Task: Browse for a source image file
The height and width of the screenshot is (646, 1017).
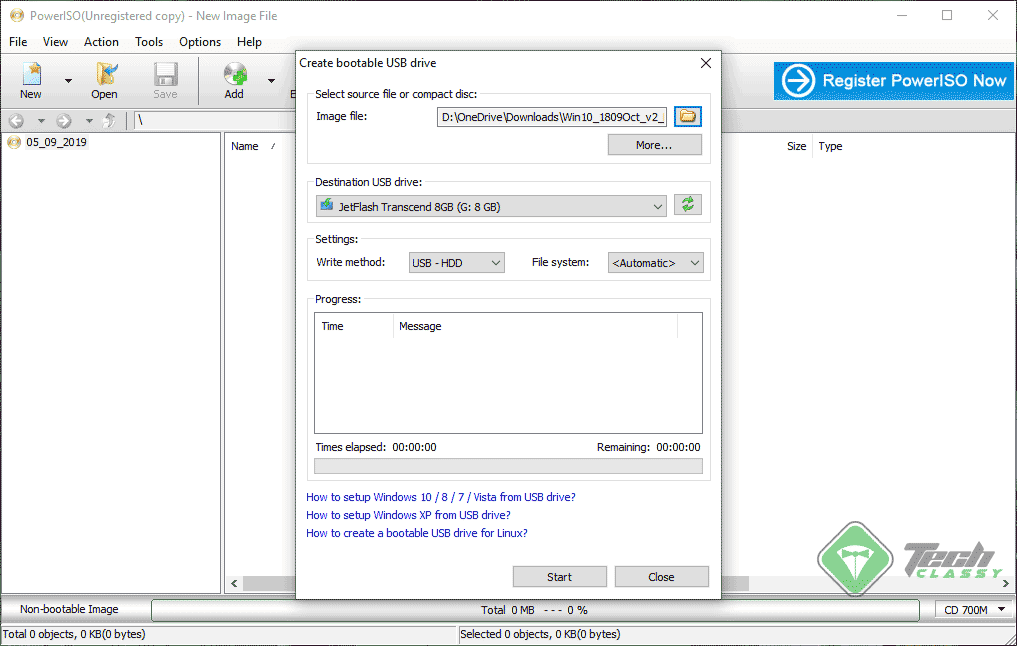Action: click(687, 116)
